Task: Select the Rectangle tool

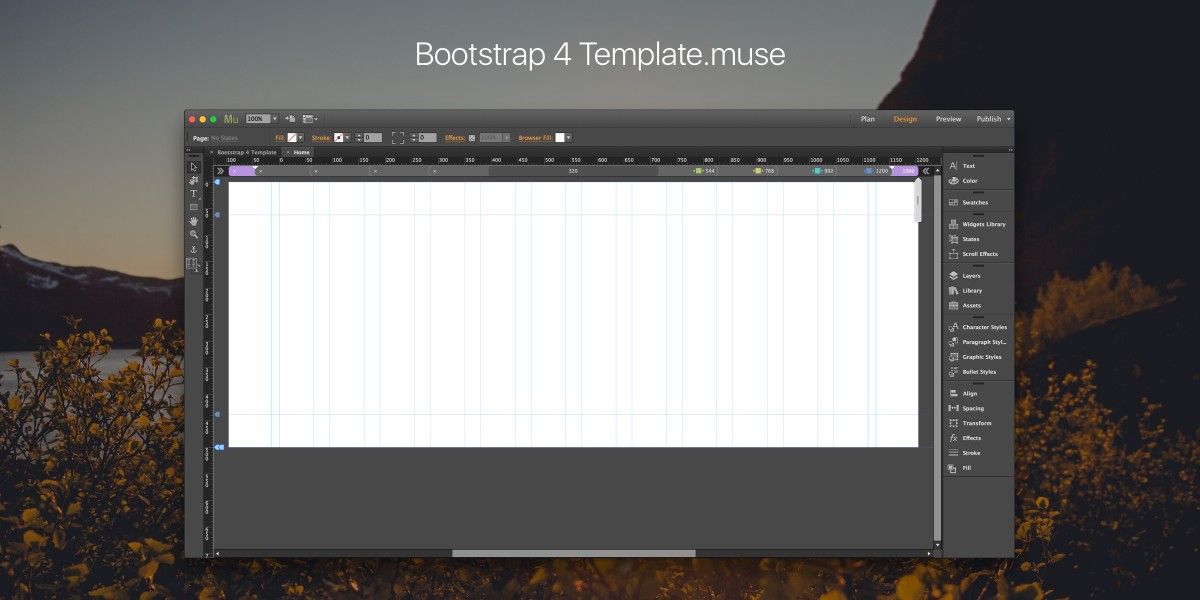Action: click(194, 207)
